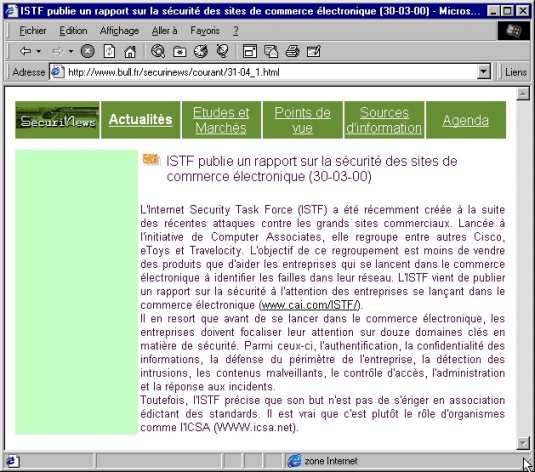Expand the address bar dropdown
Viewport: 535px width, 472px height.
pyautogui.click(x=483, y=72)
